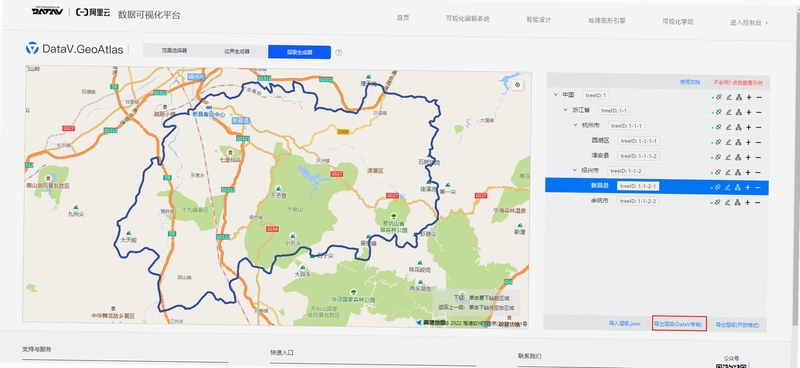This screenshot has width=800, height=368.
Task: Delete 杭州市 using its minus icon
Action: 759,127
